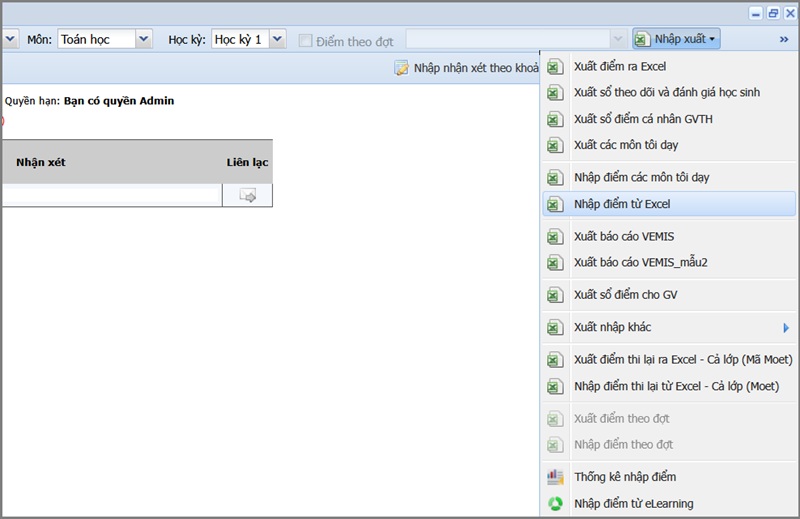Select Nhập điểm từ eLearning
This screenshot has height=519, width=800.
click(x=668, y=504)
